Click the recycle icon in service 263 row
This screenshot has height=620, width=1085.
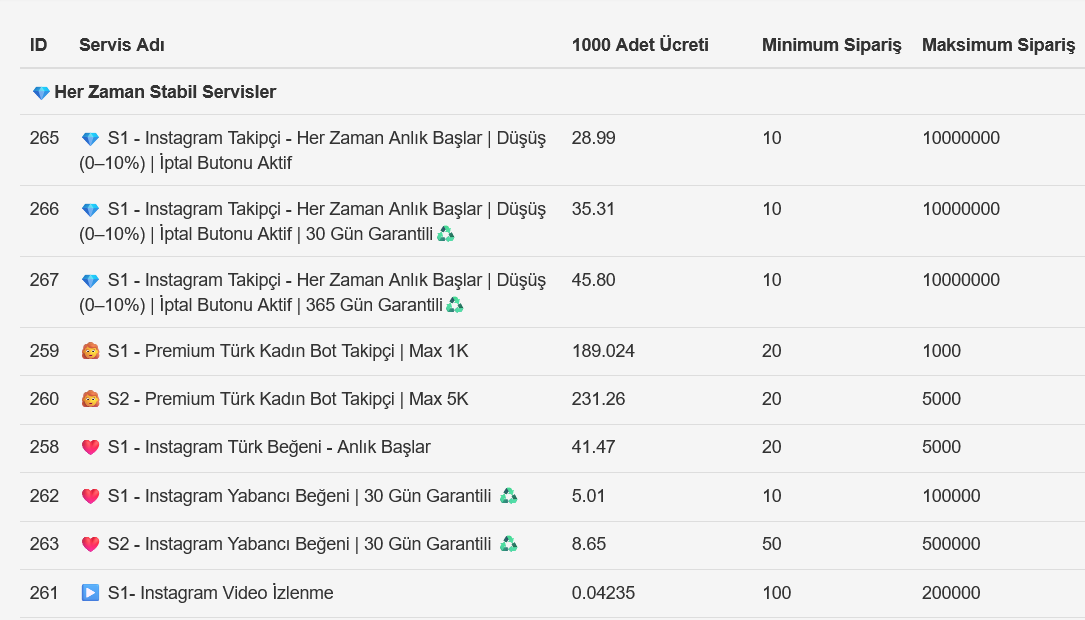pyautogui.click(x=508, y=544)
